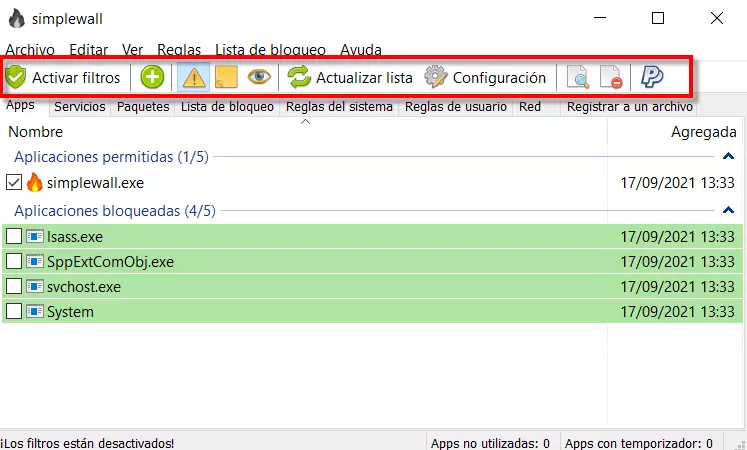Uncheck the simplewall.exe checkbox
The height and width of the screenshot is (450, 747).
coord(14,183)
